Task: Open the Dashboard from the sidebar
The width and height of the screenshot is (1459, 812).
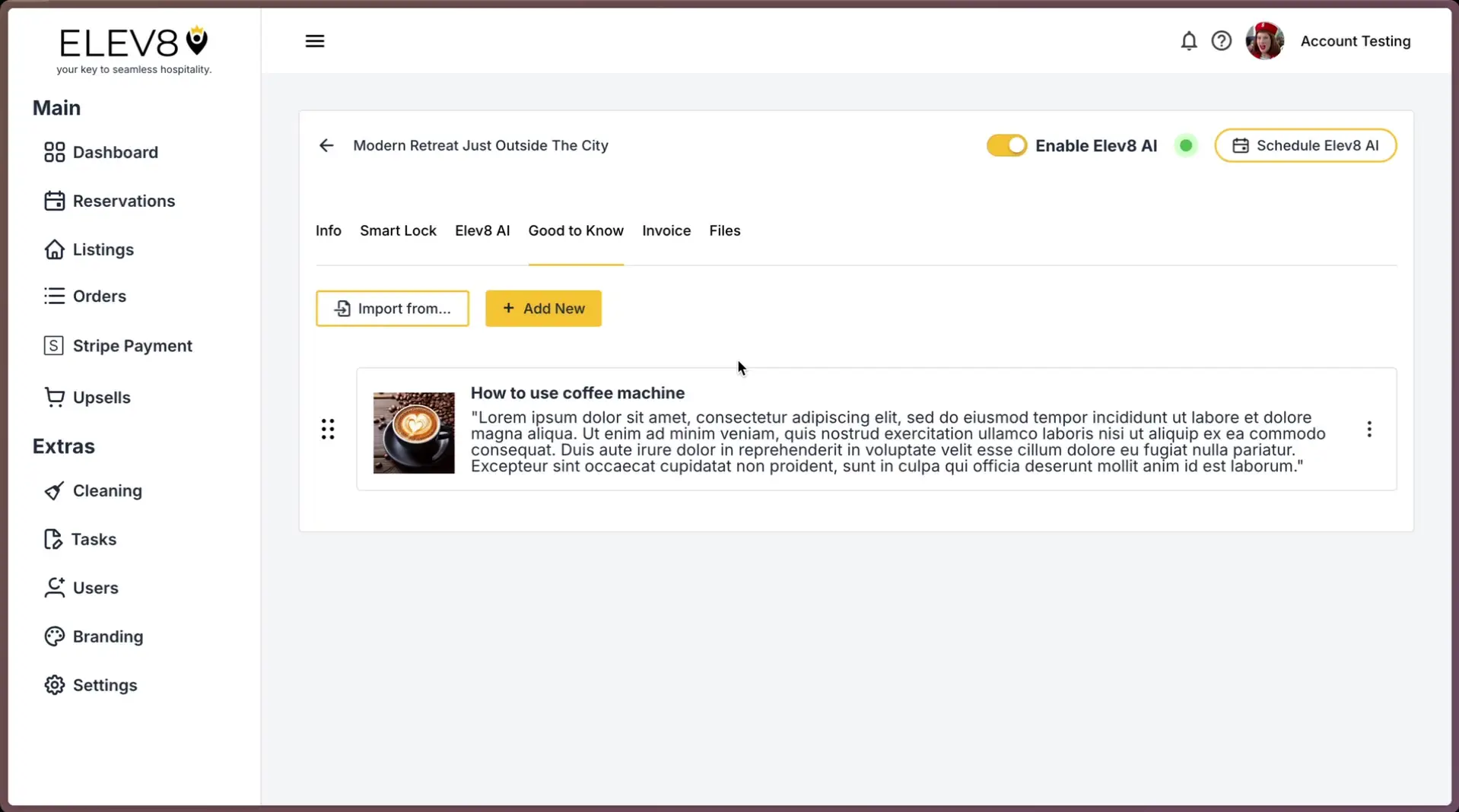Action: (x=53, y=152)
